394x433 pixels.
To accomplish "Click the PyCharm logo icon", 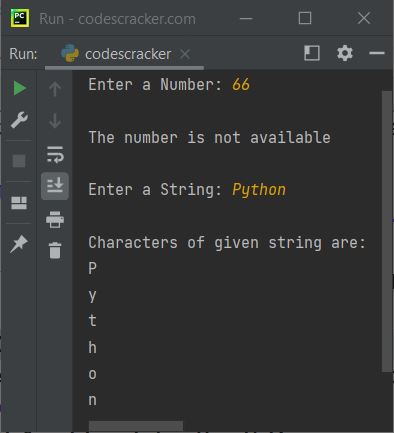I will coord(20,18).
